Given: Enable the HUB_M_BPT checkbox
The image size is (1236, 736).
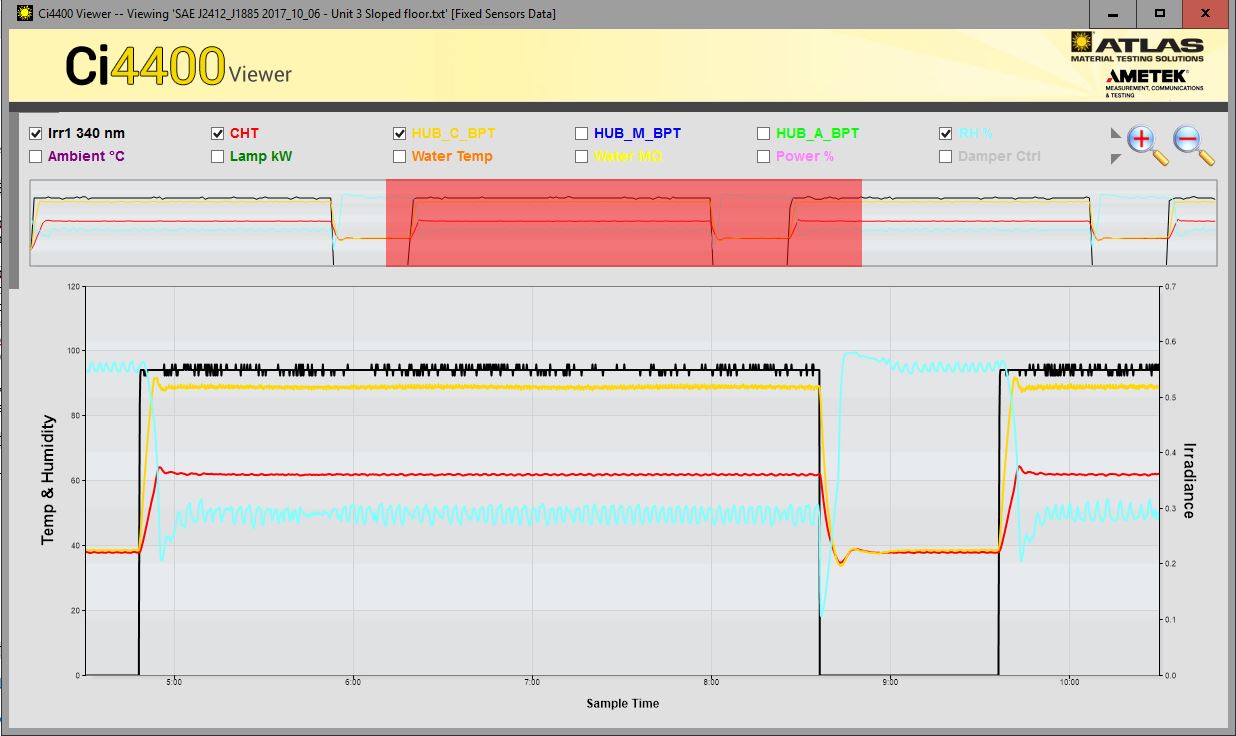Looking at the screenshot, I should pyautogui.click(x=582, y=133).
